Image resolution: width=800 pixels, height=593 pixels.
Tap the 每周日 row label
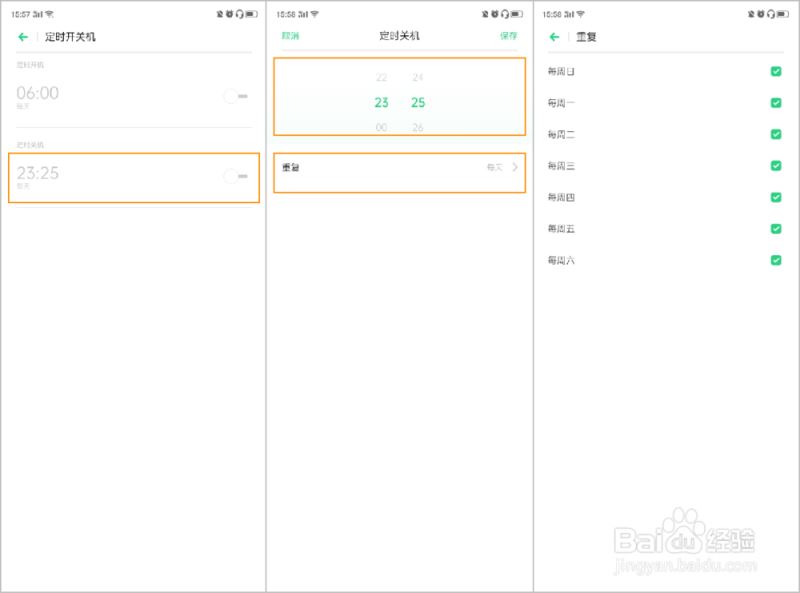click(x=561, y=71)
